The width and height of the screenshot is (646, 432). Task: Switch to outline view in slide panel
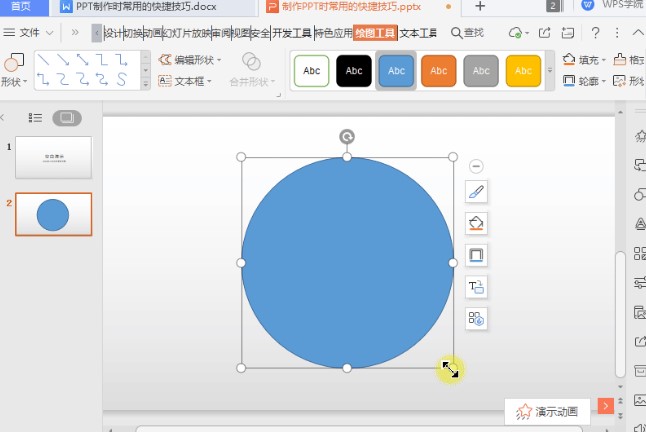[36, 118]
